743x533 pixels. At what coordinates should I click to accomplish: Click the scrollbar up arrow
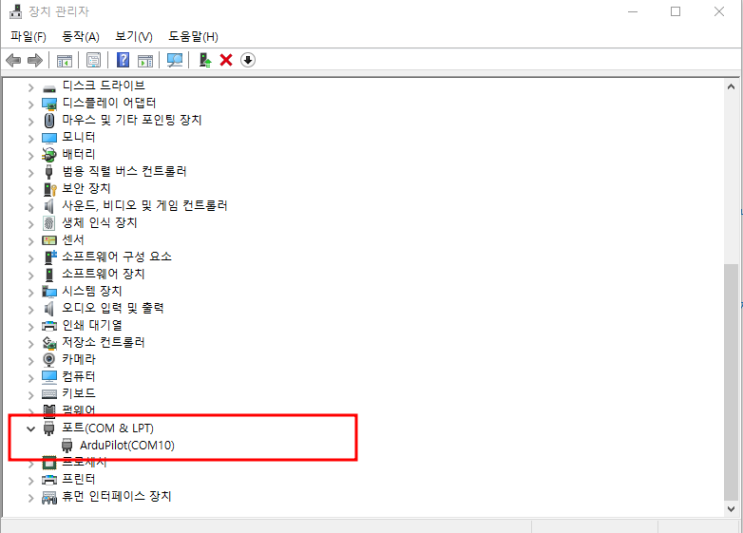(x=731, y=87)
